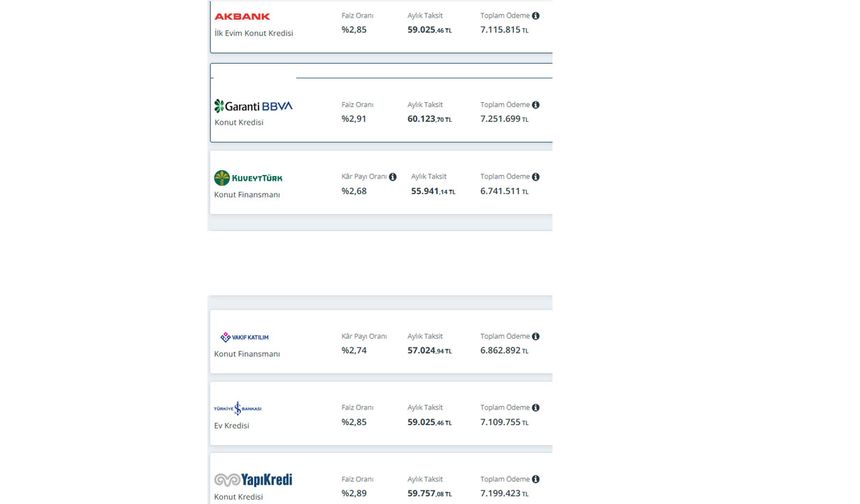
Task: Open Yapı Kredi Toplam Ödeme info icon
Action: pyautogui.click(x=536, y=479)
